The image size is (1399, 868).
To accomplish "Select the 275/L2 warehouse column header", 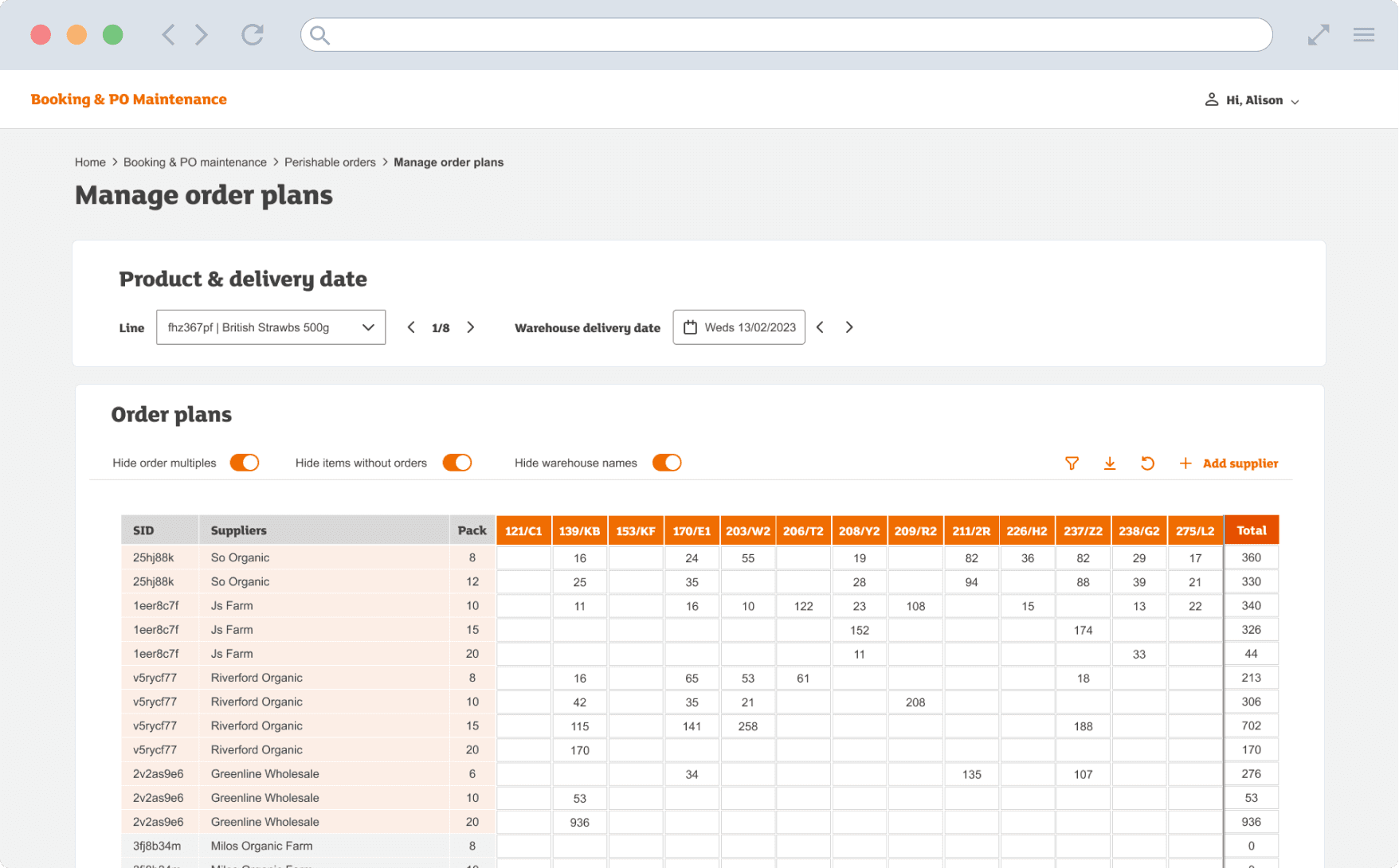I will [1195, 530].
